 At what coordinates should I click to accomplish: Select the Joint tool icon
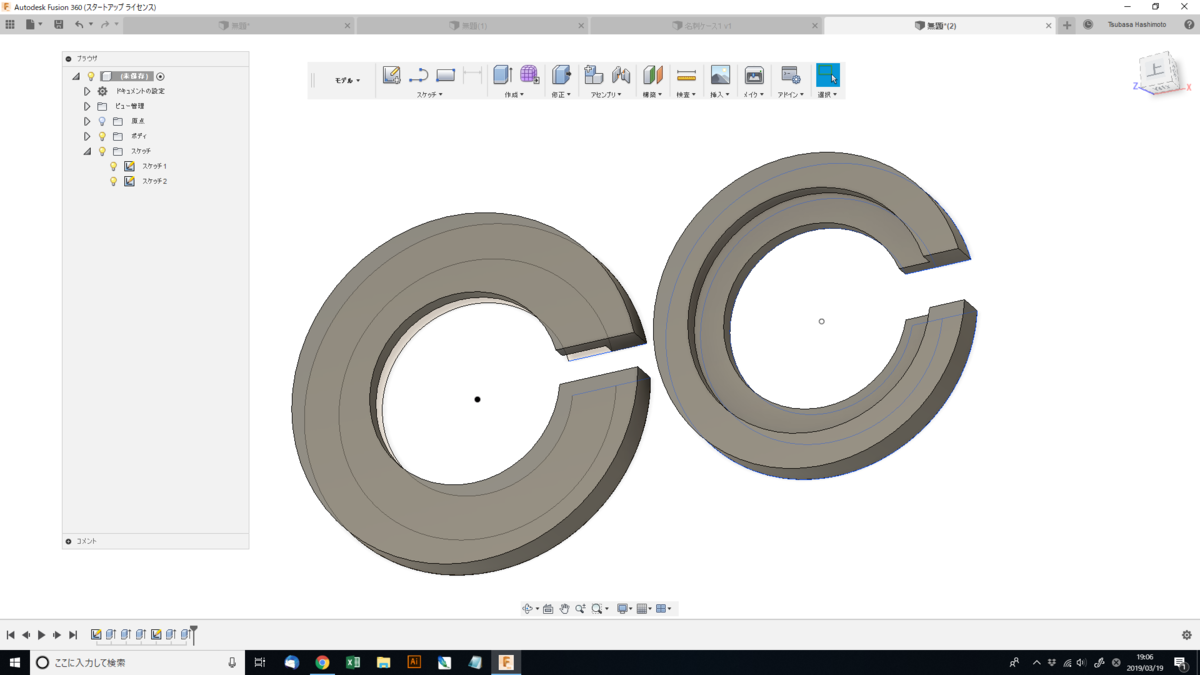621,75
